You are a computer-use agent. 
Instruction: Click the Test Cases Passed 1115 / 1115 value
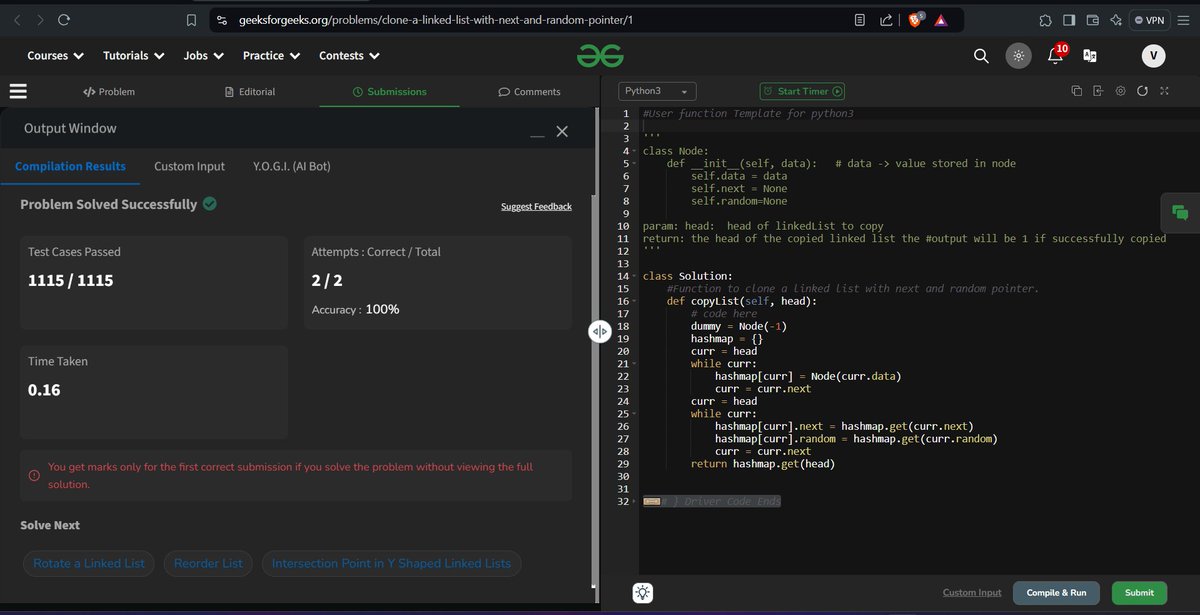coord(70,281)
